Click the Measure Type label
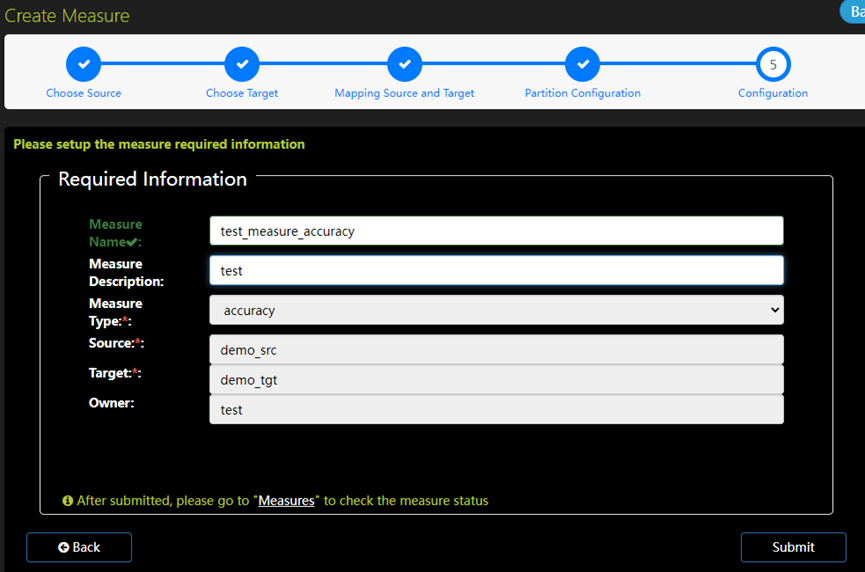The height and width of the screenshot is (572, 865). tap(115, 312)
